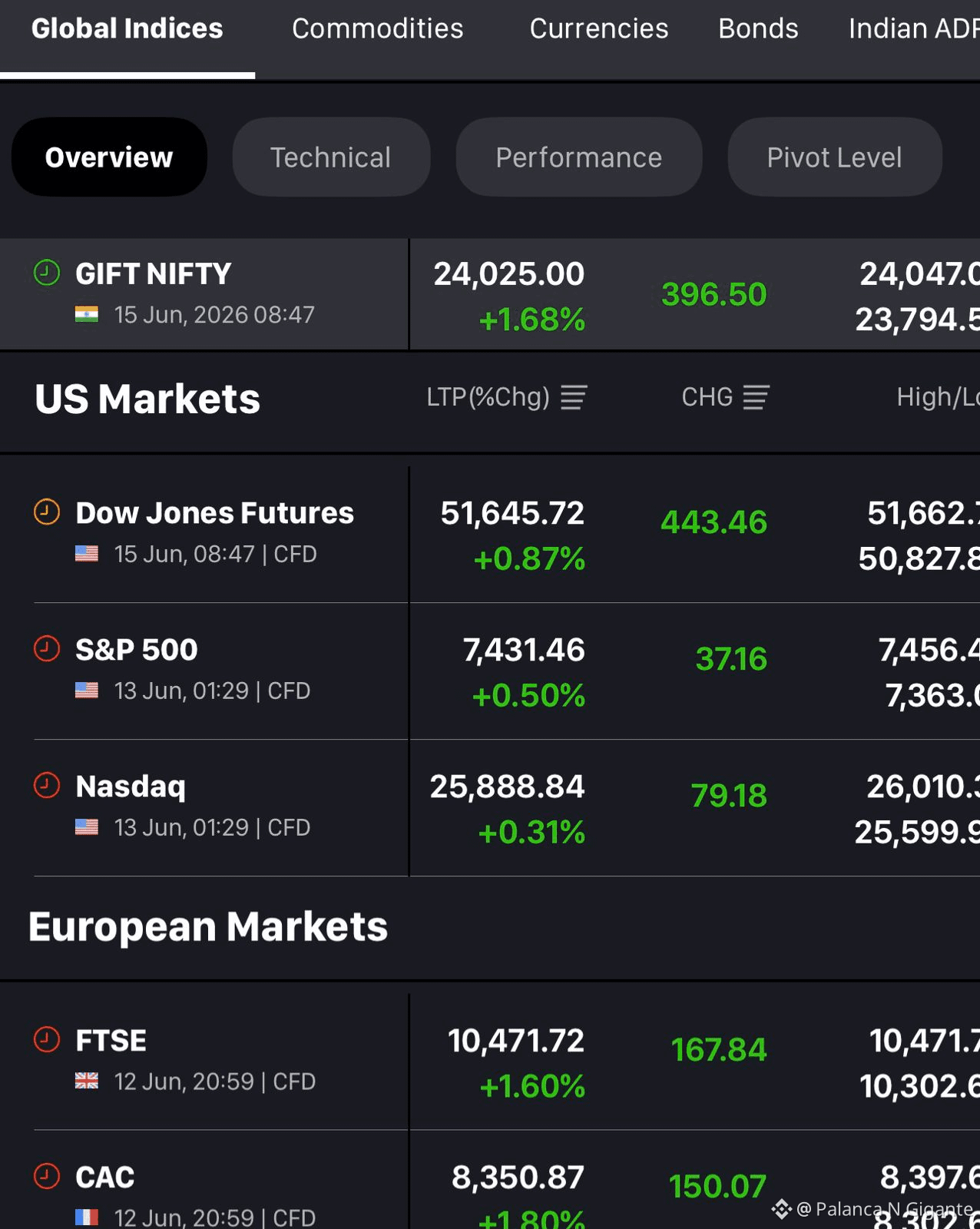Select the Overview pill
The height and width of the screenshot is (1229, 980).
pyautogui.click(x=109, y=157)
